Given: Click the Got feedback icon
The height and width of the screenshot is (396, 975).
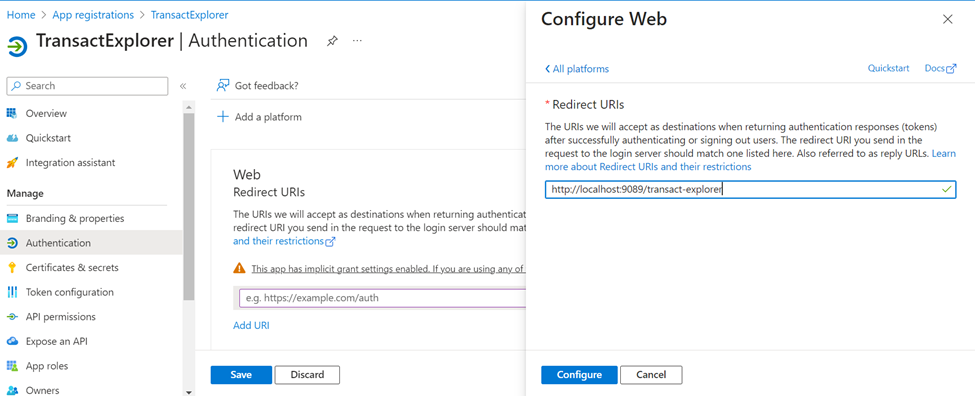Looking at the screenshot, I should coord(223,86).
